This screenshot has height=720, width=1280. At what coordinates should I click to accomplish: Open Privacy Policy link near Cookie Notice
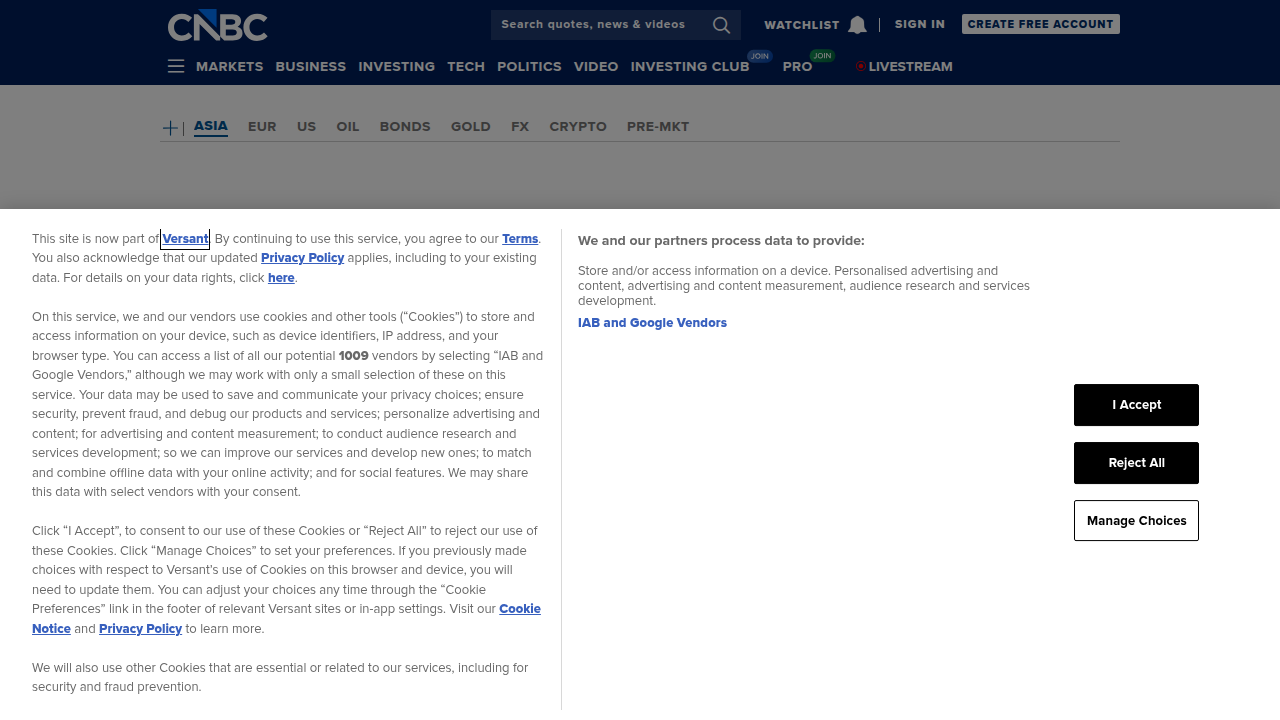pyautogui.click(x=140, y=629)
